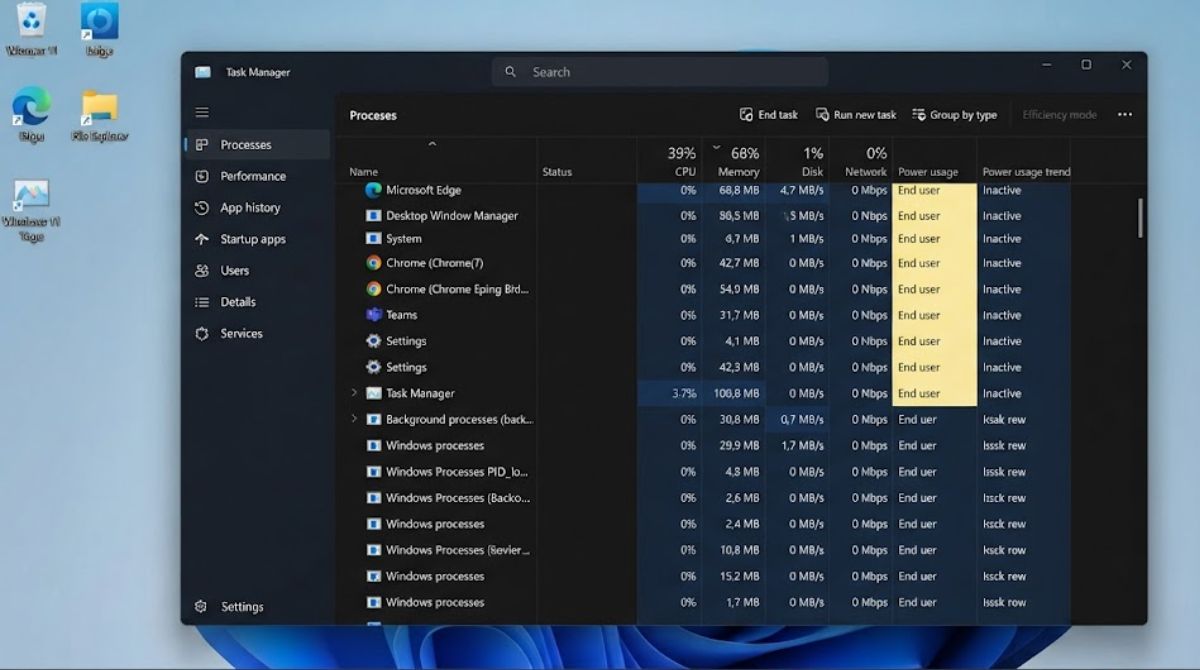Select the System process icon
This screenshot has width=1200, height=670.
click(x=373, y=239)
